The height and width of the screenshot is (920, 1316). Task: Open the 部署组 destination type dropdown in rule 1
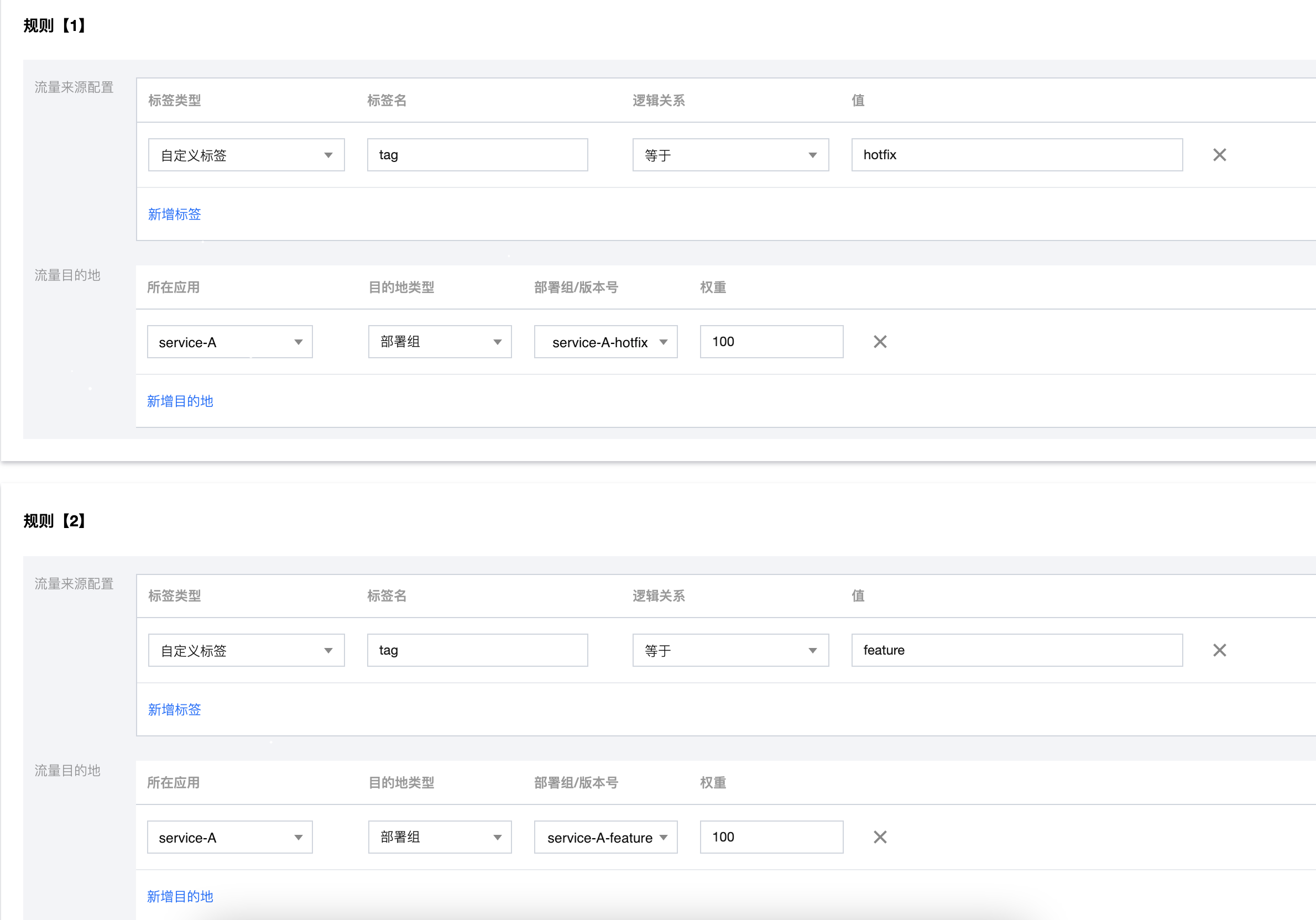[439, 342]
